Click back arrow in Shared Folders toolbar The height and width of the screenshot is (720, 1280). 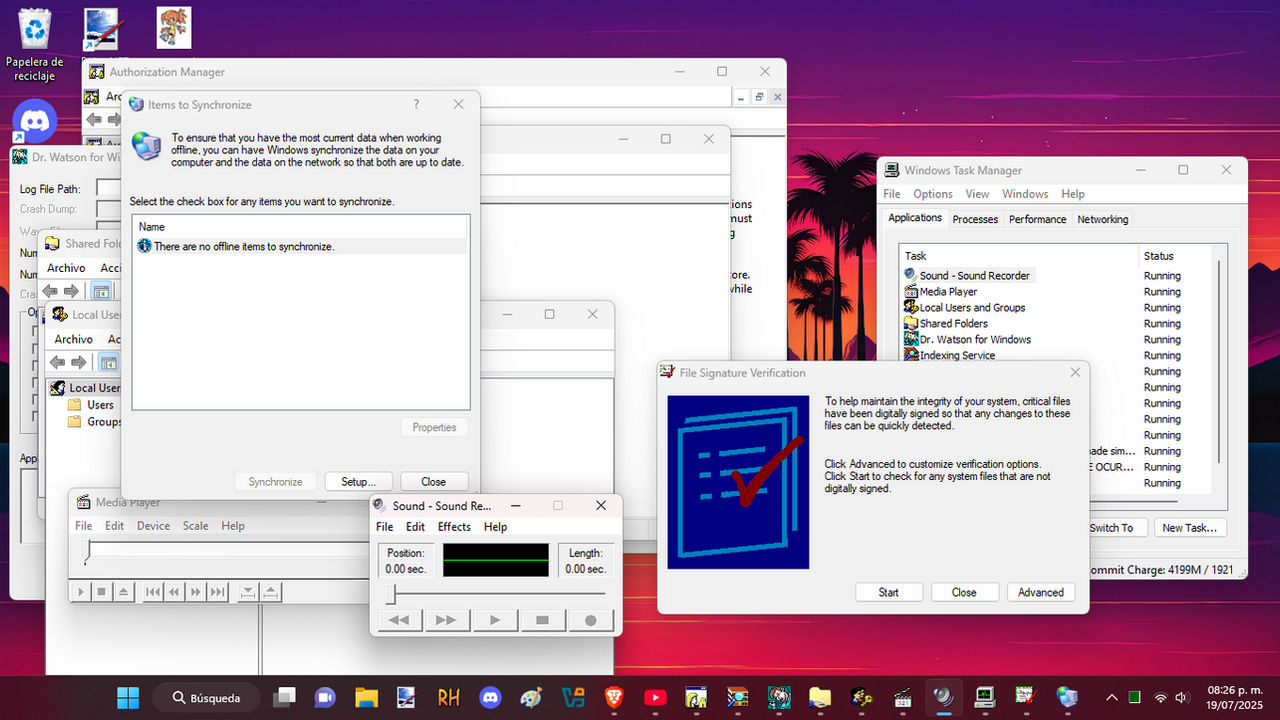49,291
